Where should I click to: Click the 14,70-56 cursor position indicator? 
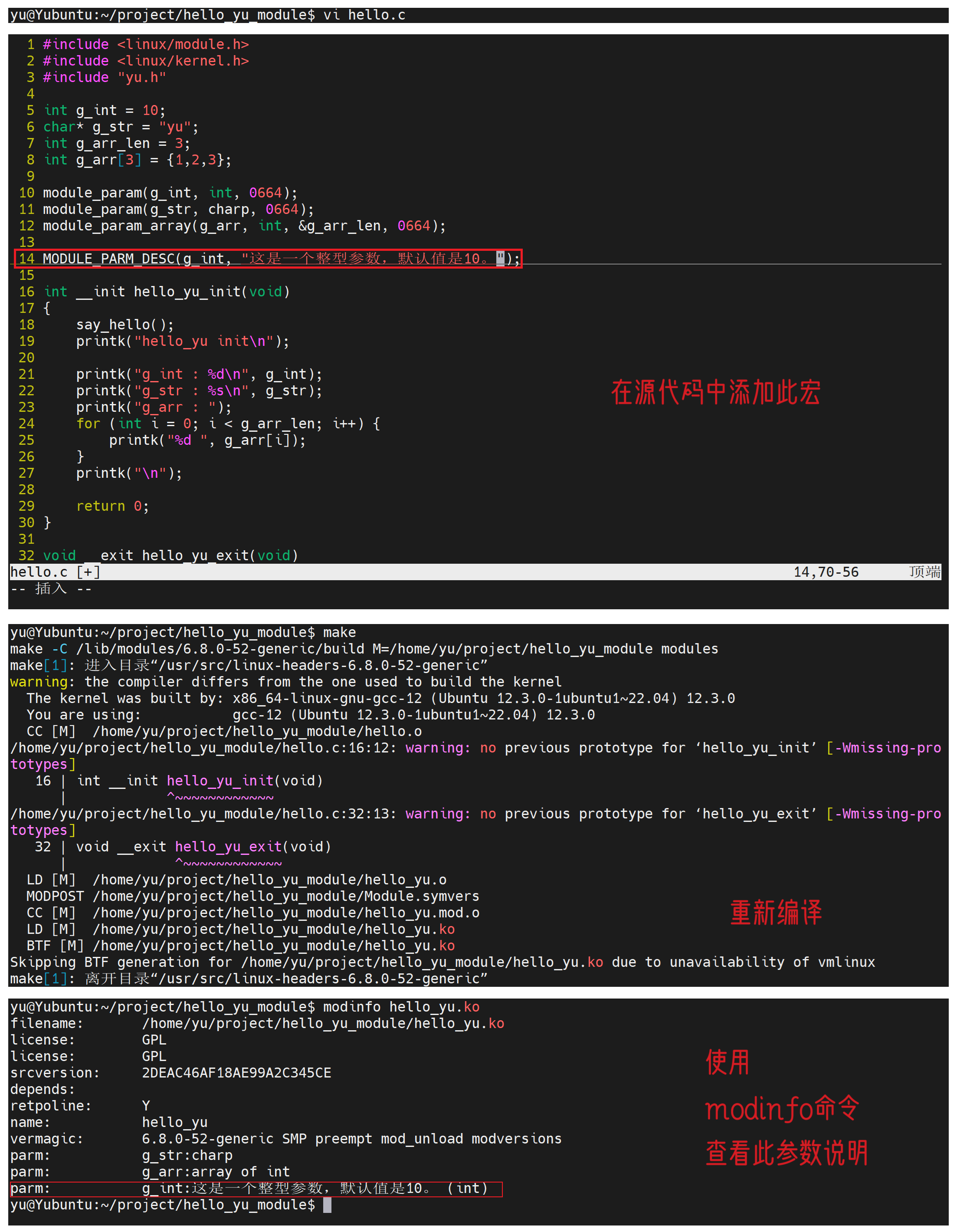pyautogui.click(x=826, y=572)
